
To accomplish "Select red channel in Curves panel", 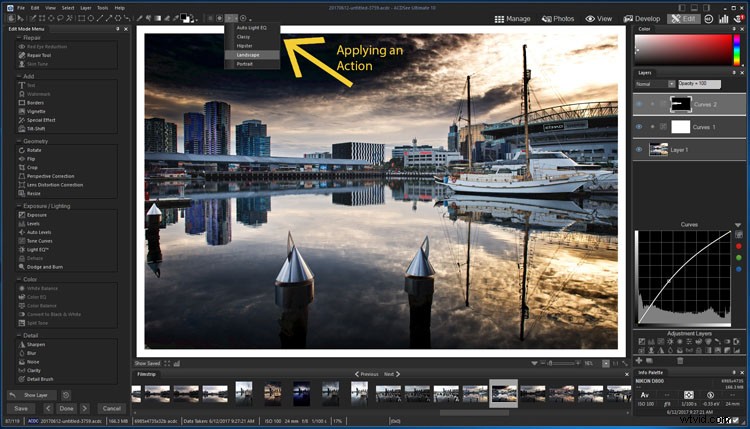I will pos(739,246).
